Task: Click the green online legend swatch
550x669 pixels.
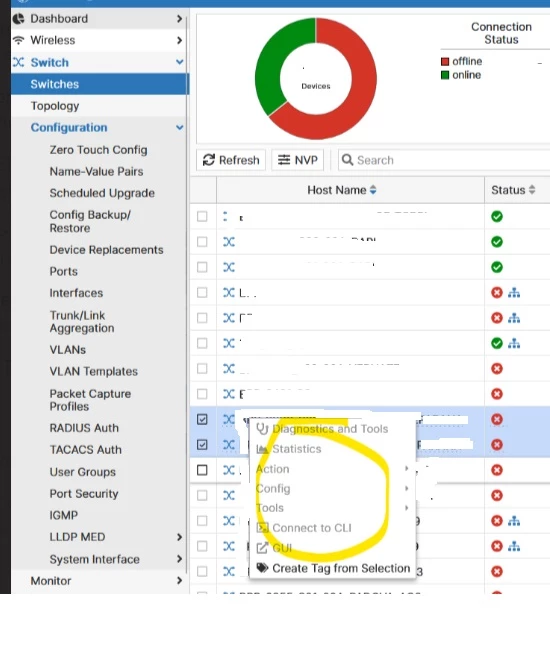Action: [x=445, y=76]
